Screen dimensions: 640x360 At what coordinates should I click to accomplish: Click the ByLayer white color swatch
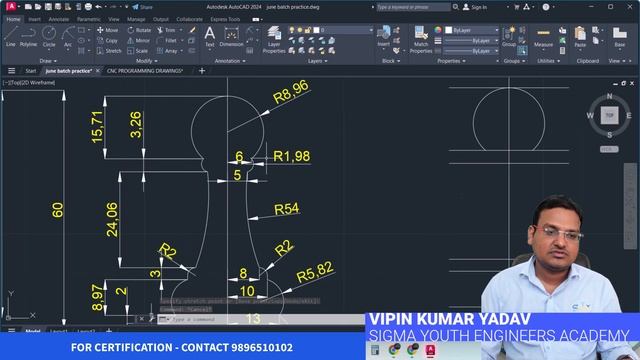[449, 30]
